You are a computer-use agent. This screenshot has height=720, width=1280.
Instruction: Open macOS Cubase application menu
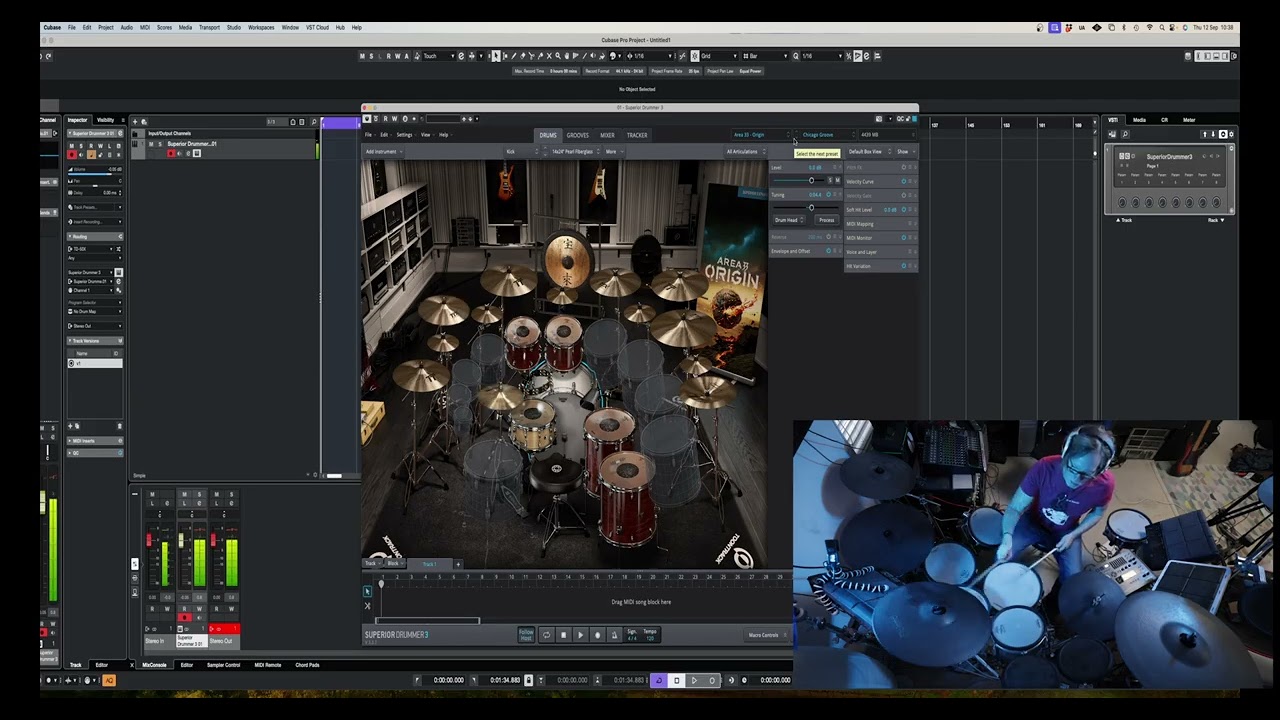click(x=51, y=27)
